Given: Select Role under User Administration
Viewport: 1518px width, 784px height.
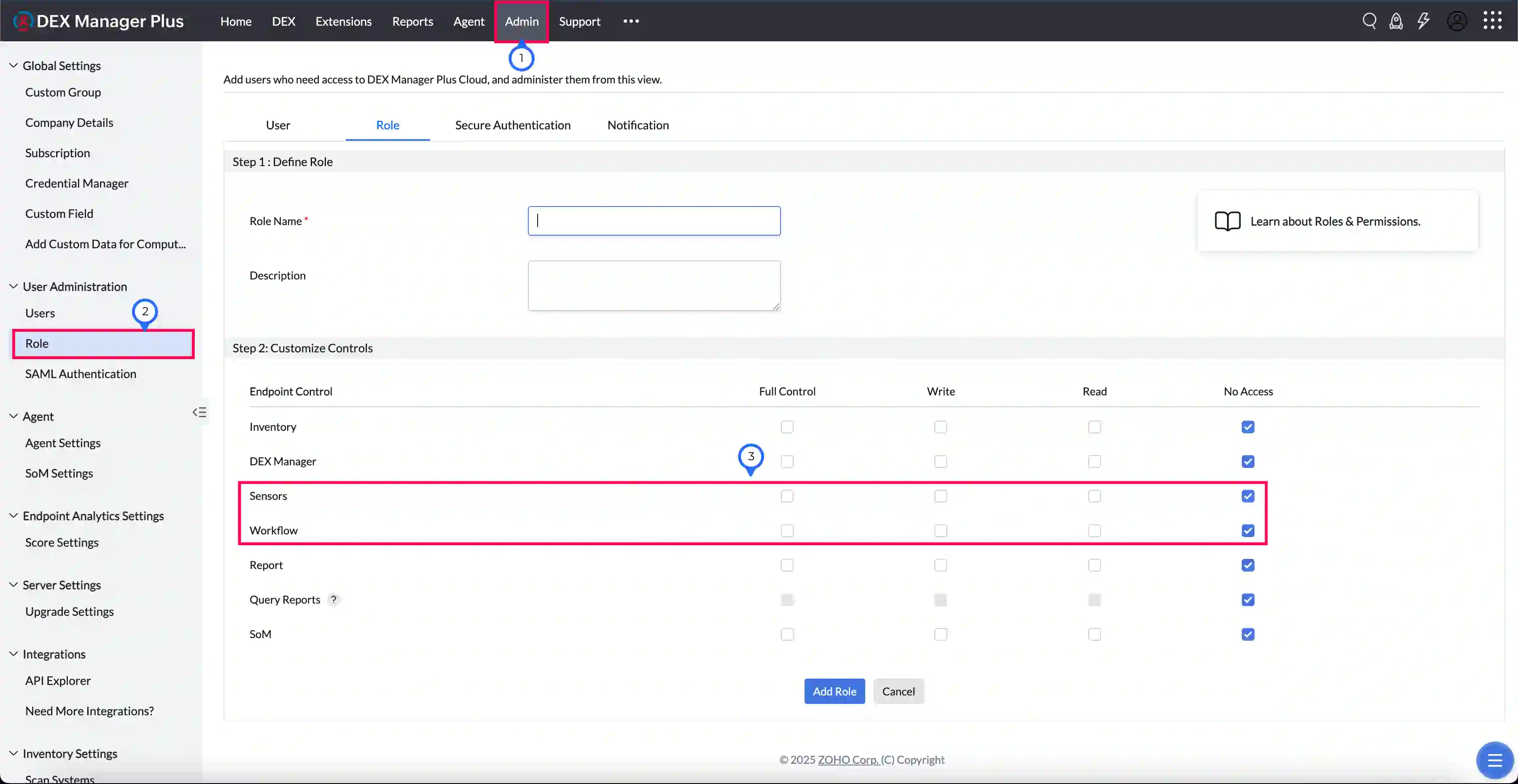Looking at the screenshot, I should pos(103,344).
